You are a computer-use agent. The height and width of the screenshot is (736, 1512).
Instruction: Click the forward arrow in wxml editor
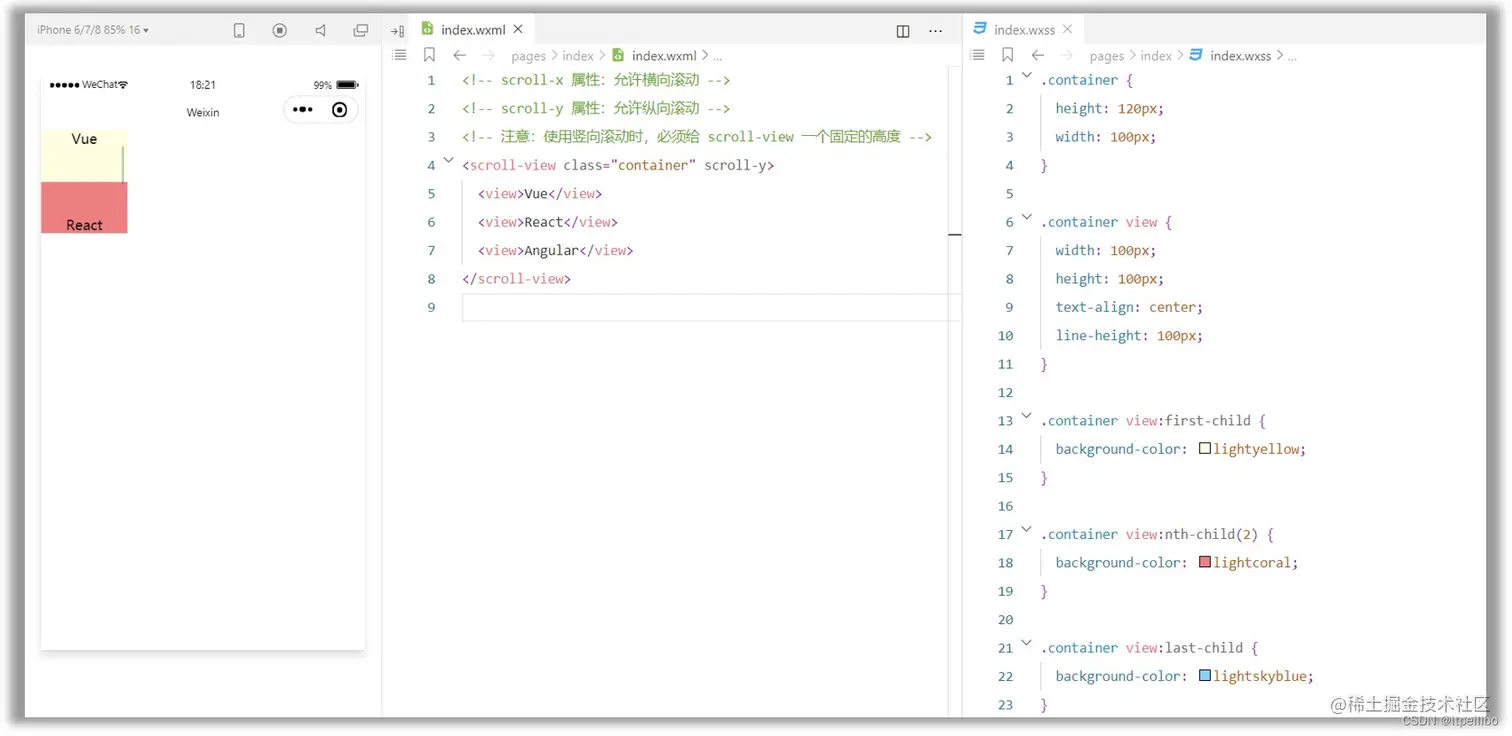[489, 56]
